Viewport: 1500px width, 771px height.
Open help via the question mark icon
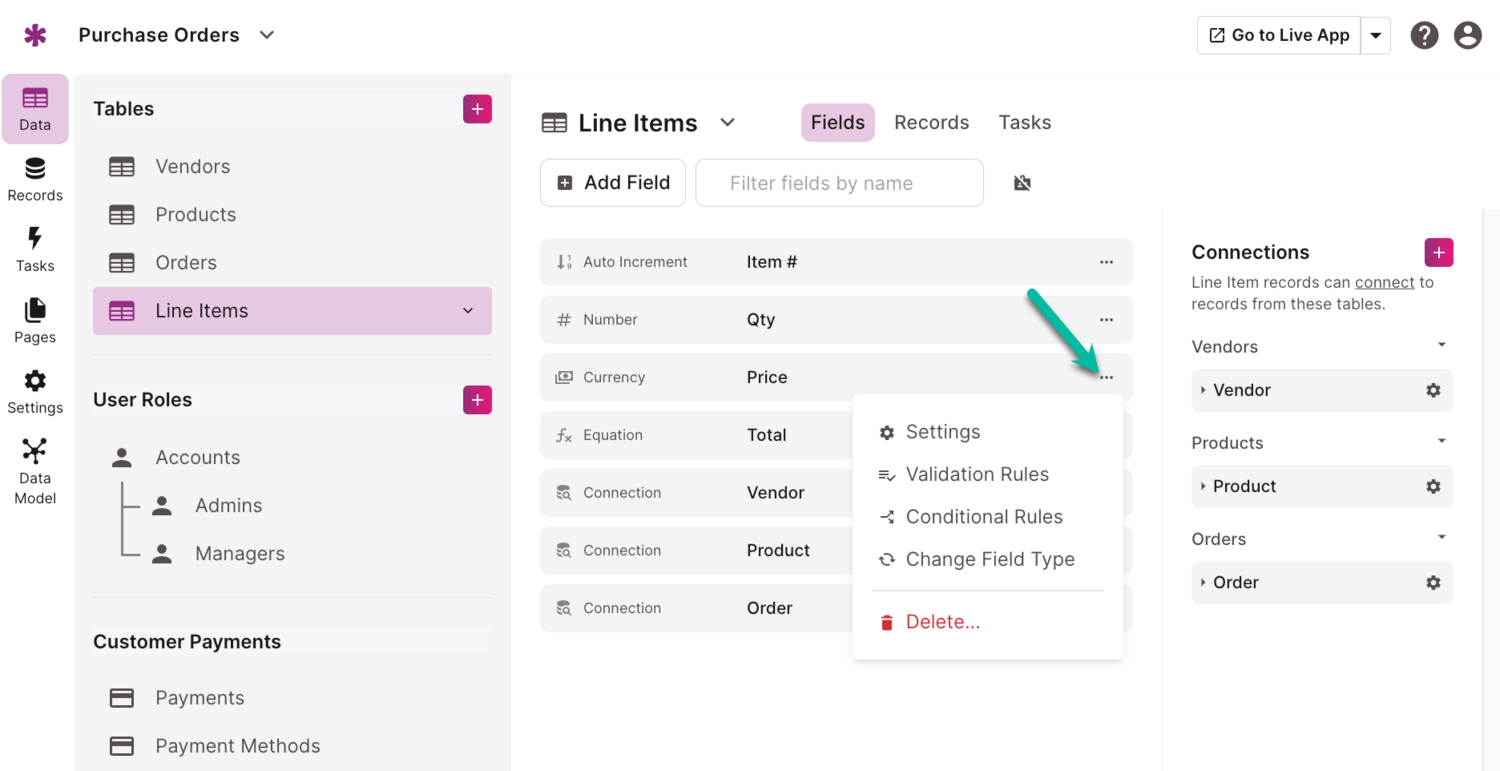click(1424, 34)
